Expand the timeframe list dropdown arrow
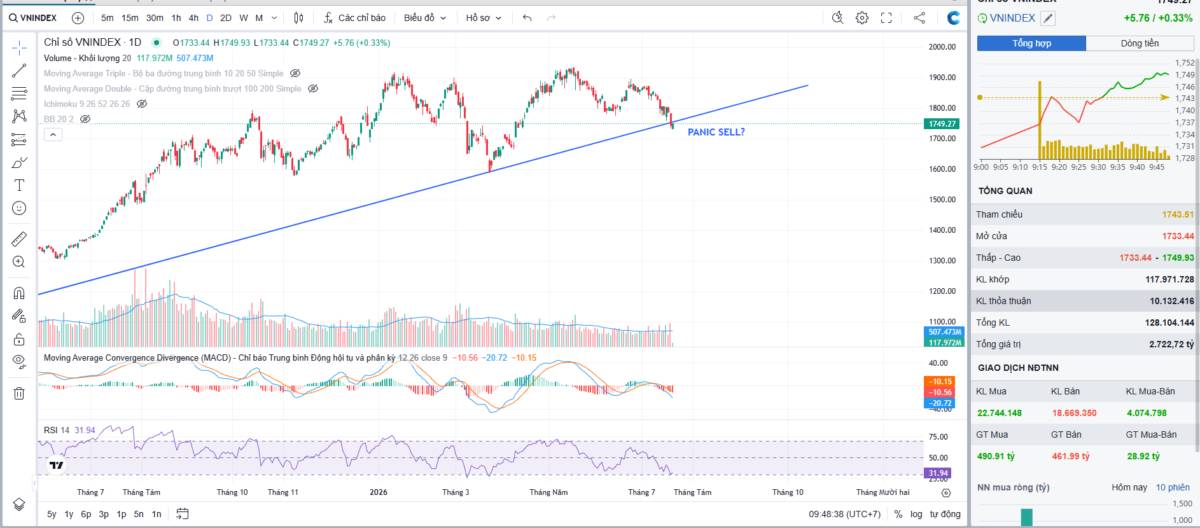This screenshot has width=1200, height=528. (274, 17)
